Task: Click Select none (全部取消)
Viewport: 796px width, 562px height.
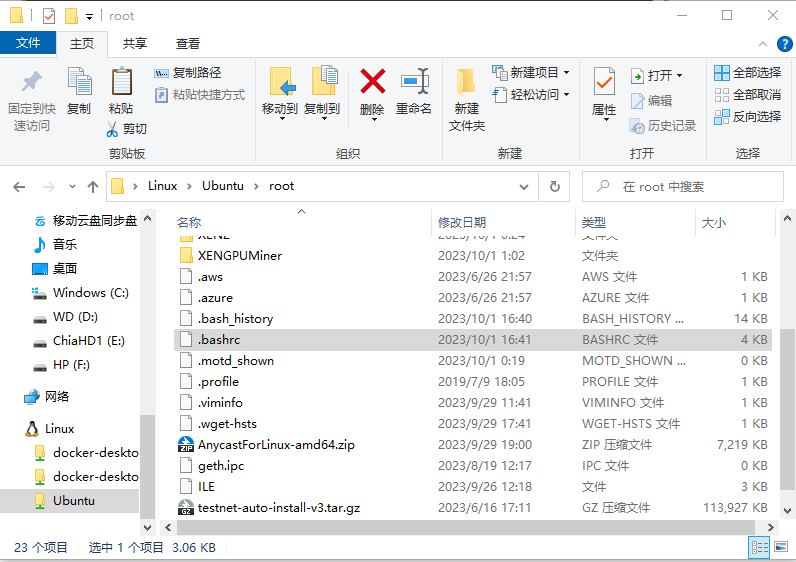Action: 747,94
